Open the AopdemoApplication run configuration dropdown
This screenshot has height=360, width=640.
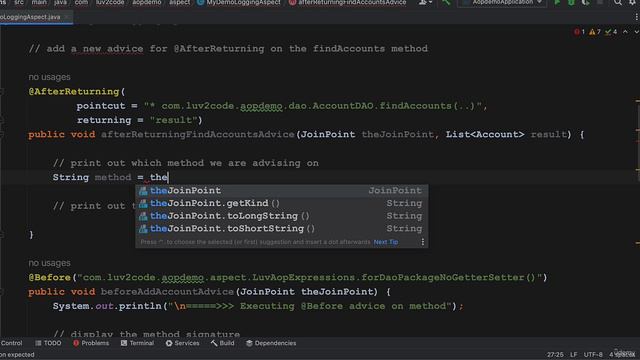coord(502,2)
